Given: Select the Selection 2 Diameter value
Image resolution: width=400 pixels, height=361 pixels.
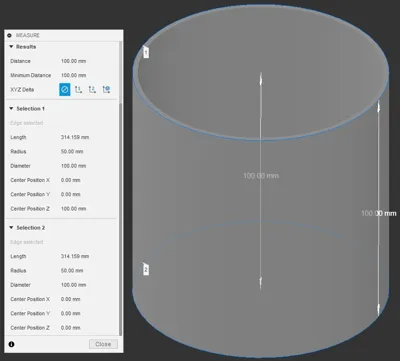Looking at the screenshot, I should pyautogui.click(x=74, y=285).
